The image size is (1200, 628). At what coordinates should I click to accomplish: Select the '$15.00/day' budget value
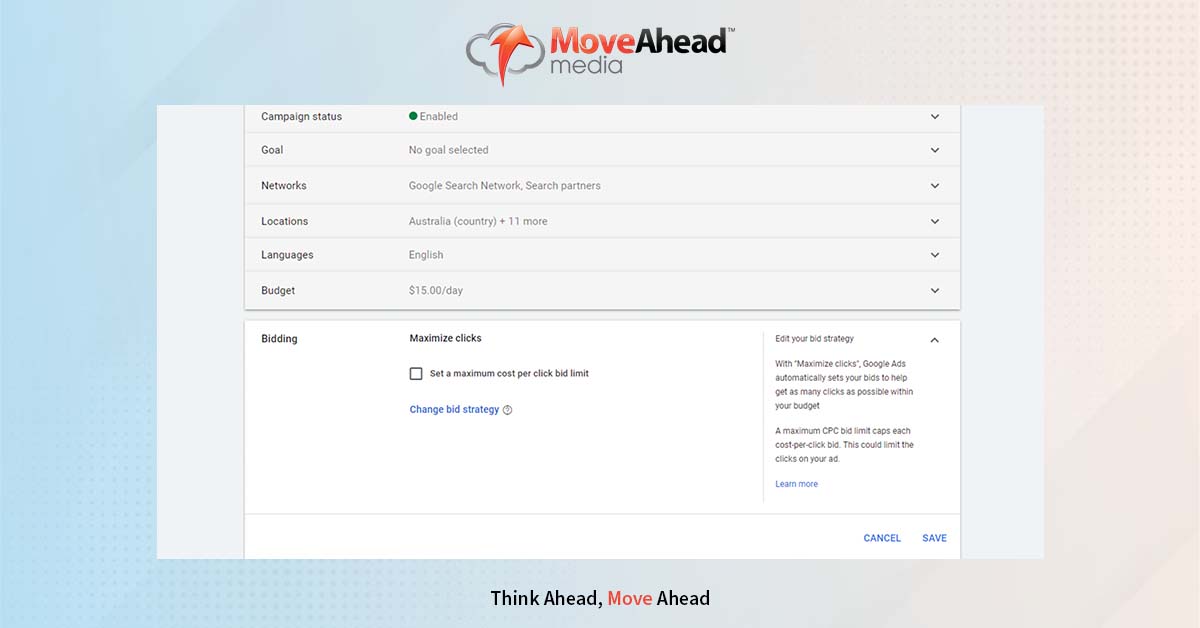436,291
